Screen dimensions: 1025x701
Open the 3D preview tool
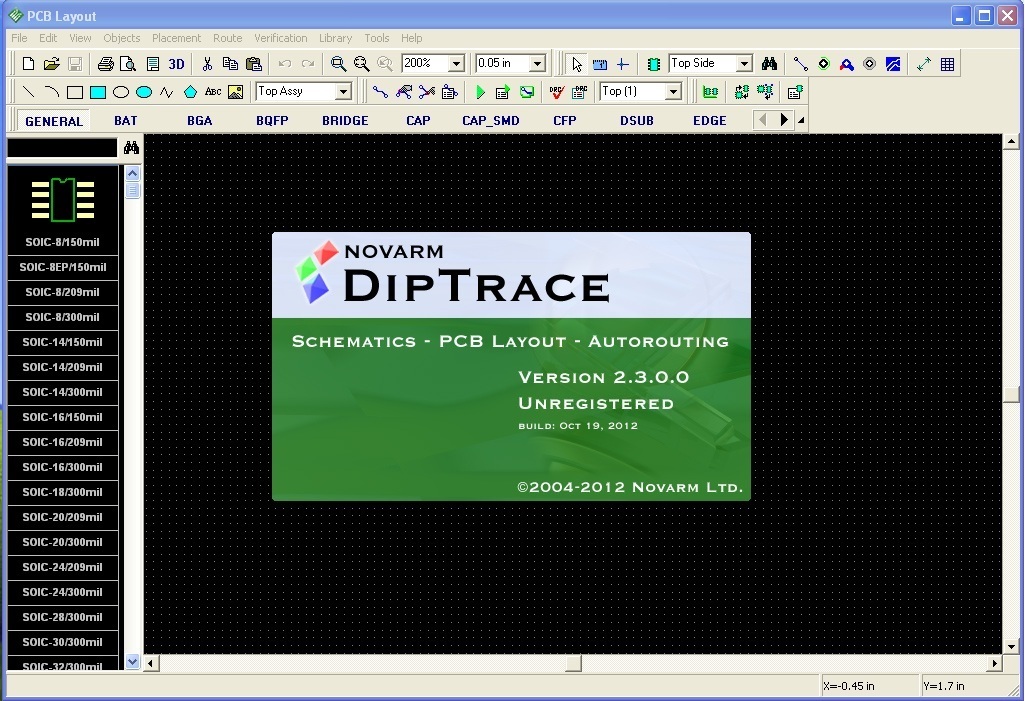pyautogui.click(x=177, y=64)
